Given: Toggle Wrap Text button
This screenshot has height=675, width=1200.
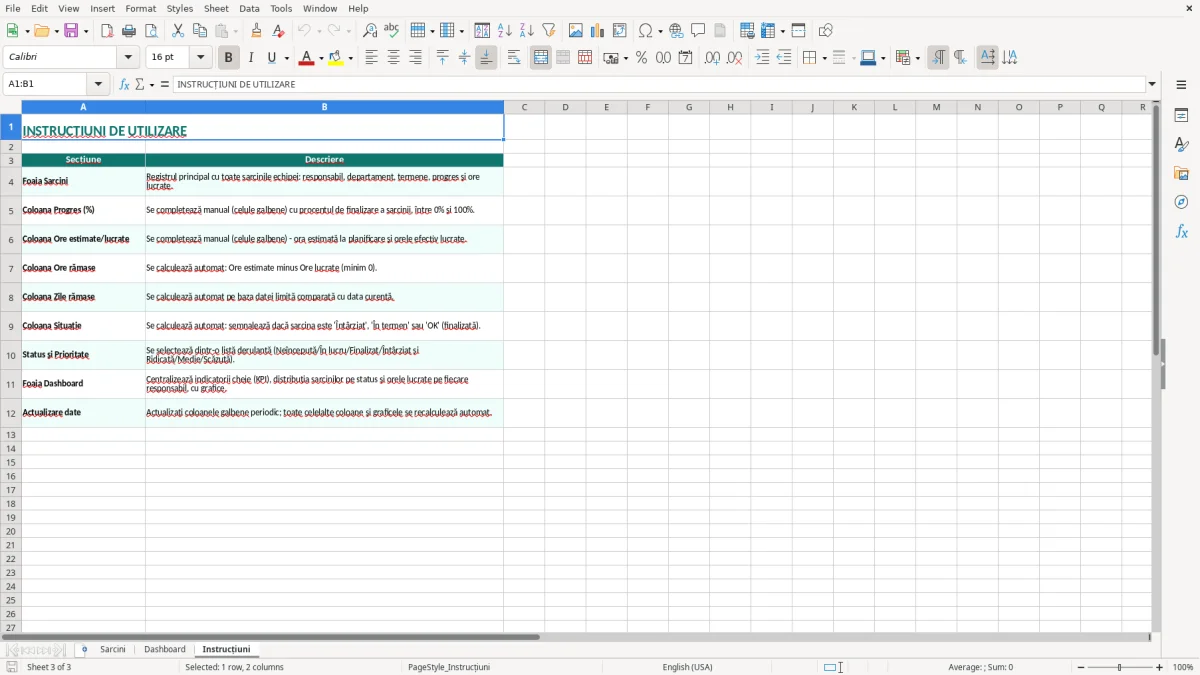Looking at the screenshot, I should pos(514,58).
